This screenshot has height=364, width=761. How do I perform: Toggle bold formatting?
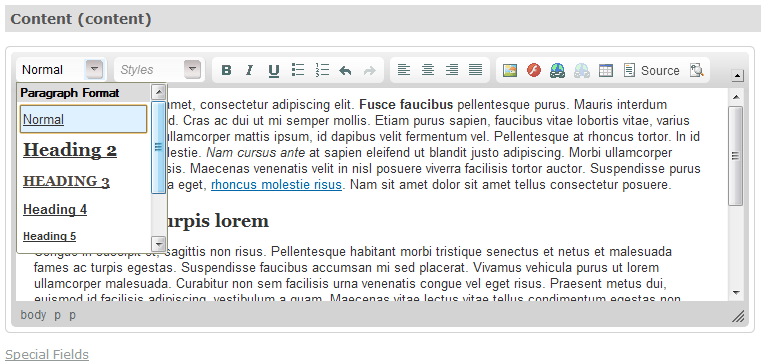pos(226,70)
